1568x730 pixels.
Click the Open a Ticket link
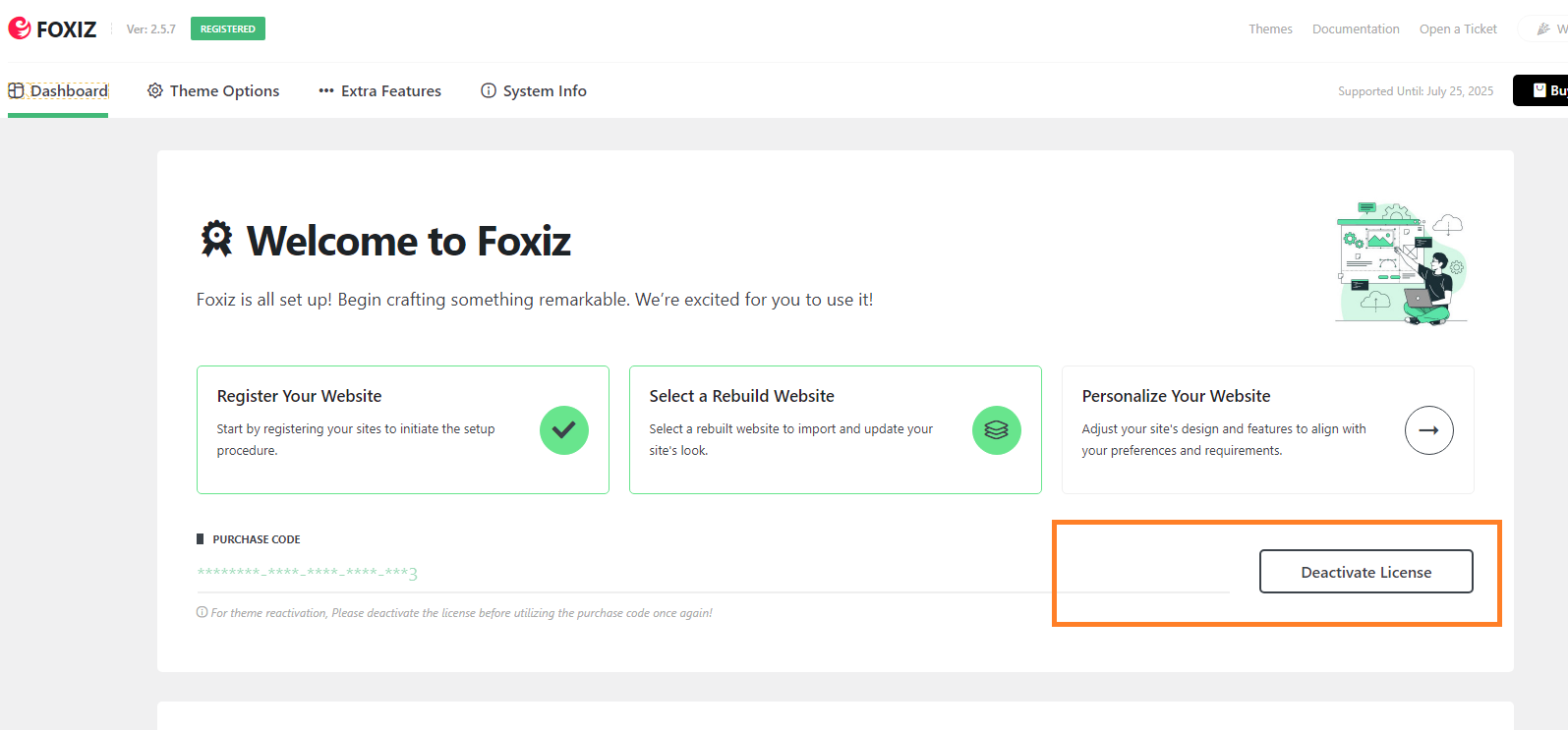pos(1458,29)
